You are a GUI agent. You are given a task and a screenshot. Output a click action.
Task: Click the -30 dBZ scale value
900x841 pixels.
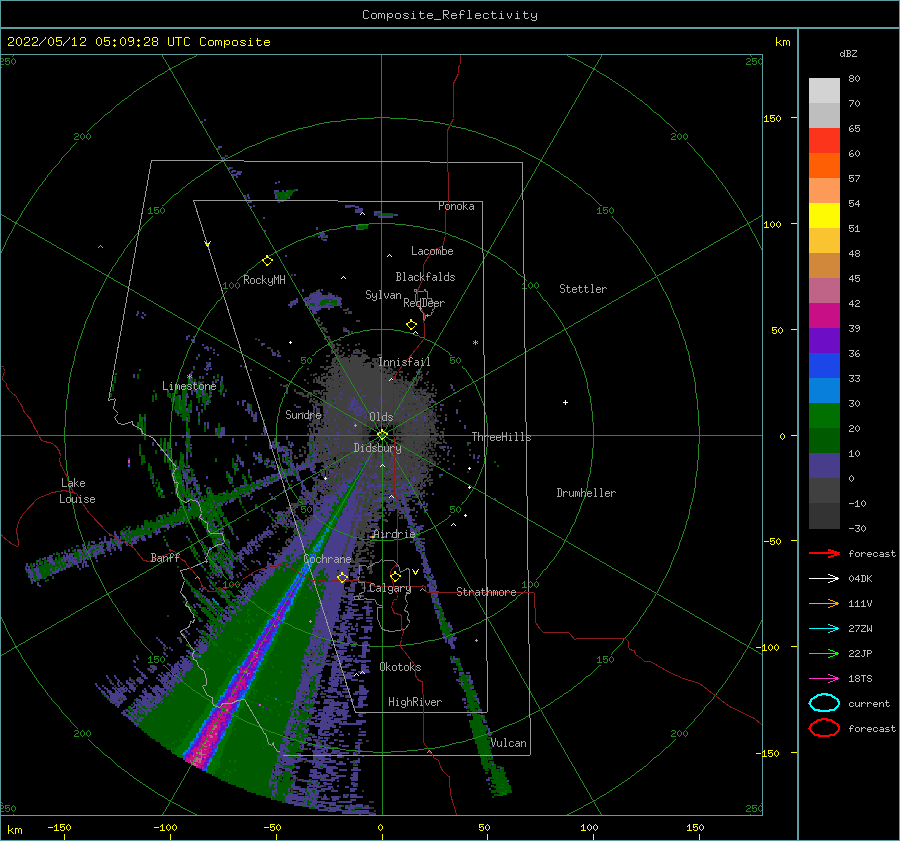(857, 528)
